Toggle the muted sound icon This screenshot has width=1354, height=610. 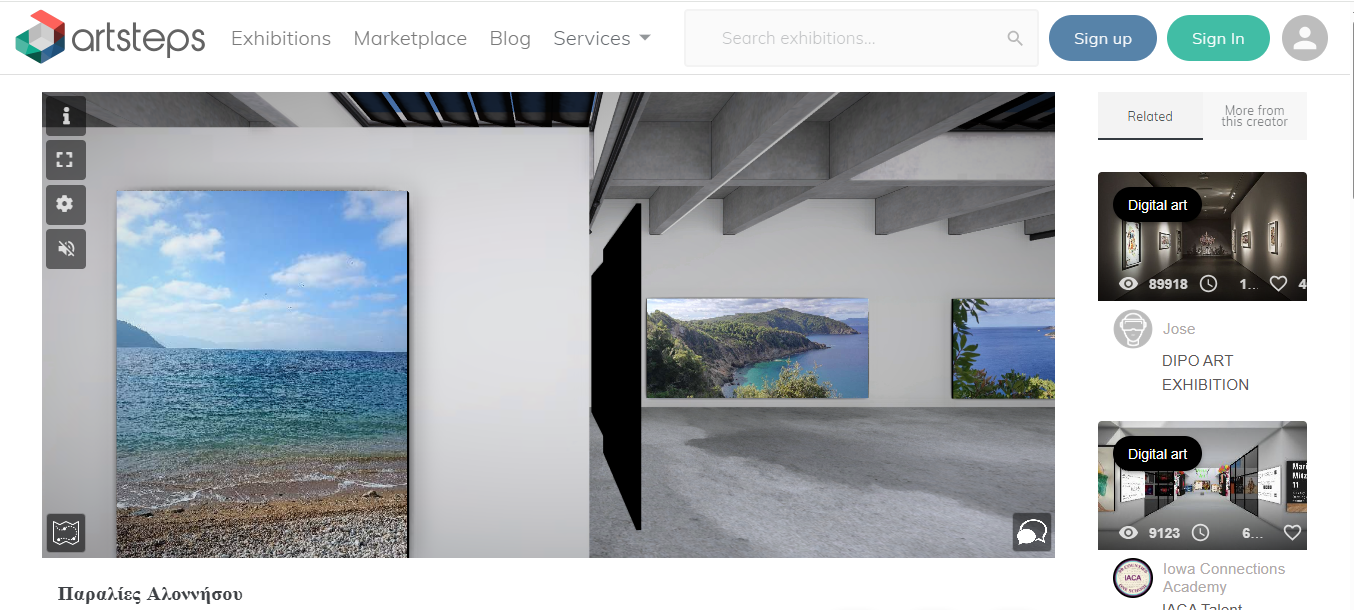pyautogui.click(x=66, y=249)
